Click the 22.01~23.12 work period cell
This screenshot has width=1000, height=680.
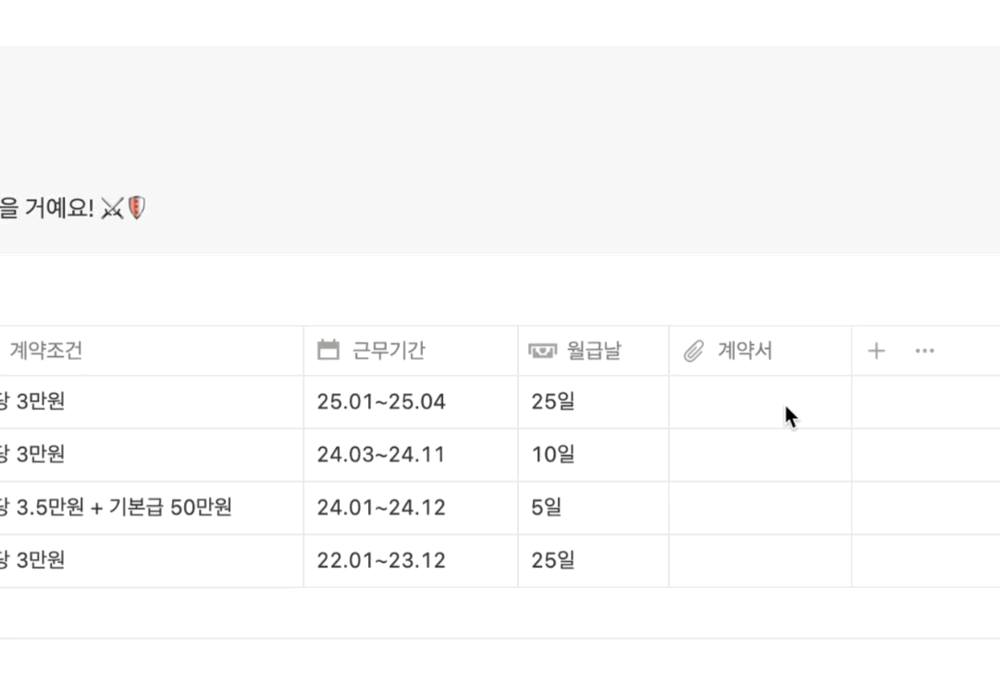381,561
